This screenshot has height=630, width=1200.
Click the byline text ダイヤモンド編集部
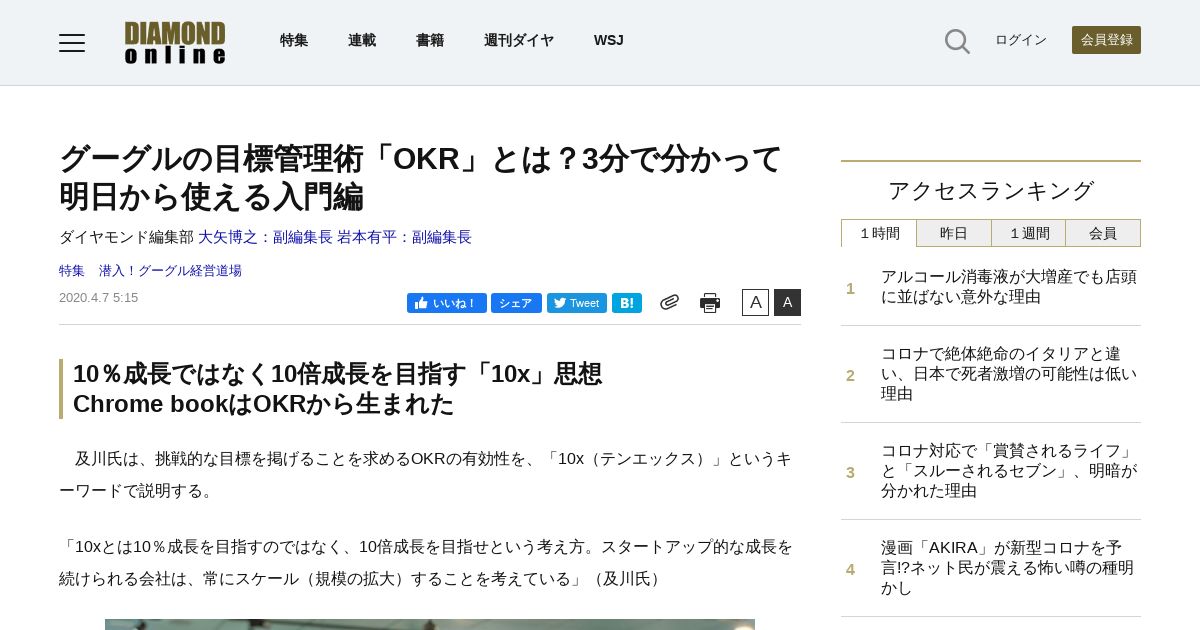click(126, 237)
